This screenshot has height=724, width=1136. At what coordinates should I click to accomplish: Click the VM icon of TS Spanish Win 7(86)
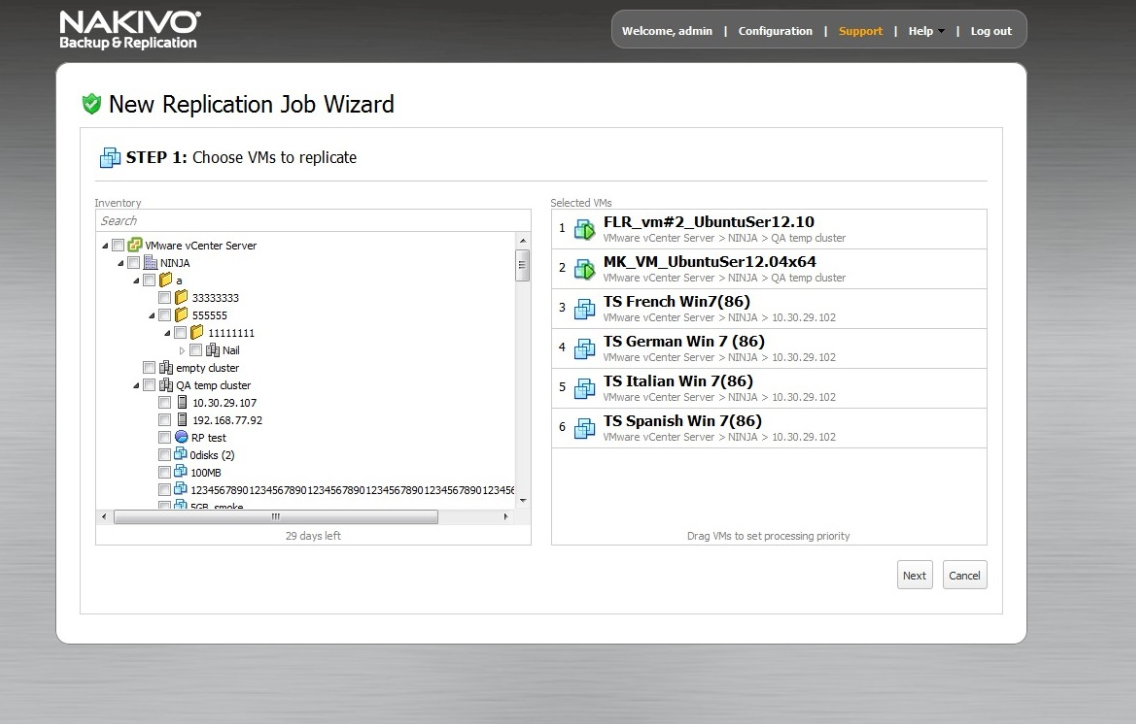coord(585,428)
